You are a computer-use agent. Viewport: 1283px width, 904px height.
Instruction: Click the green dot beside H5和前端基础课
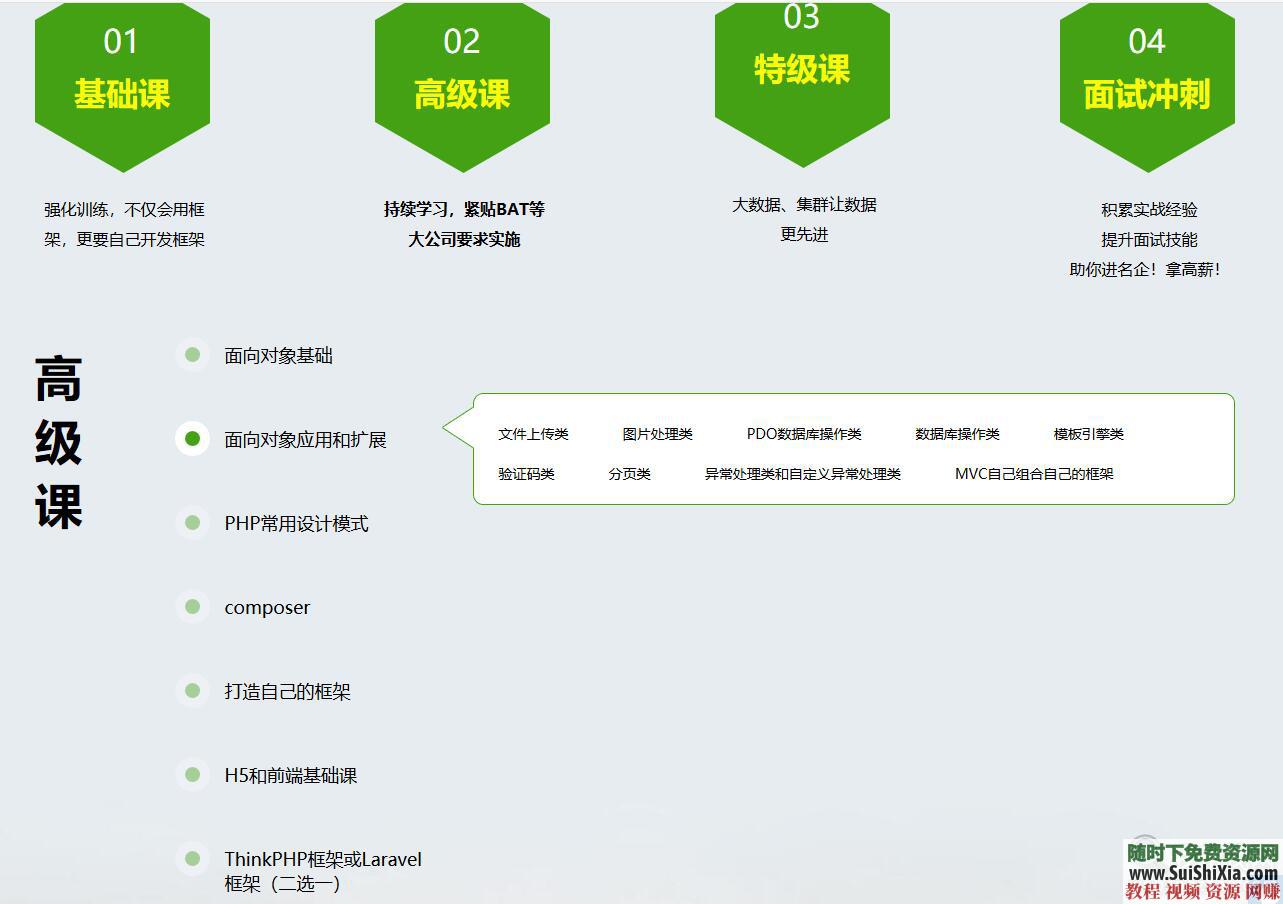(x=192, y=774)
